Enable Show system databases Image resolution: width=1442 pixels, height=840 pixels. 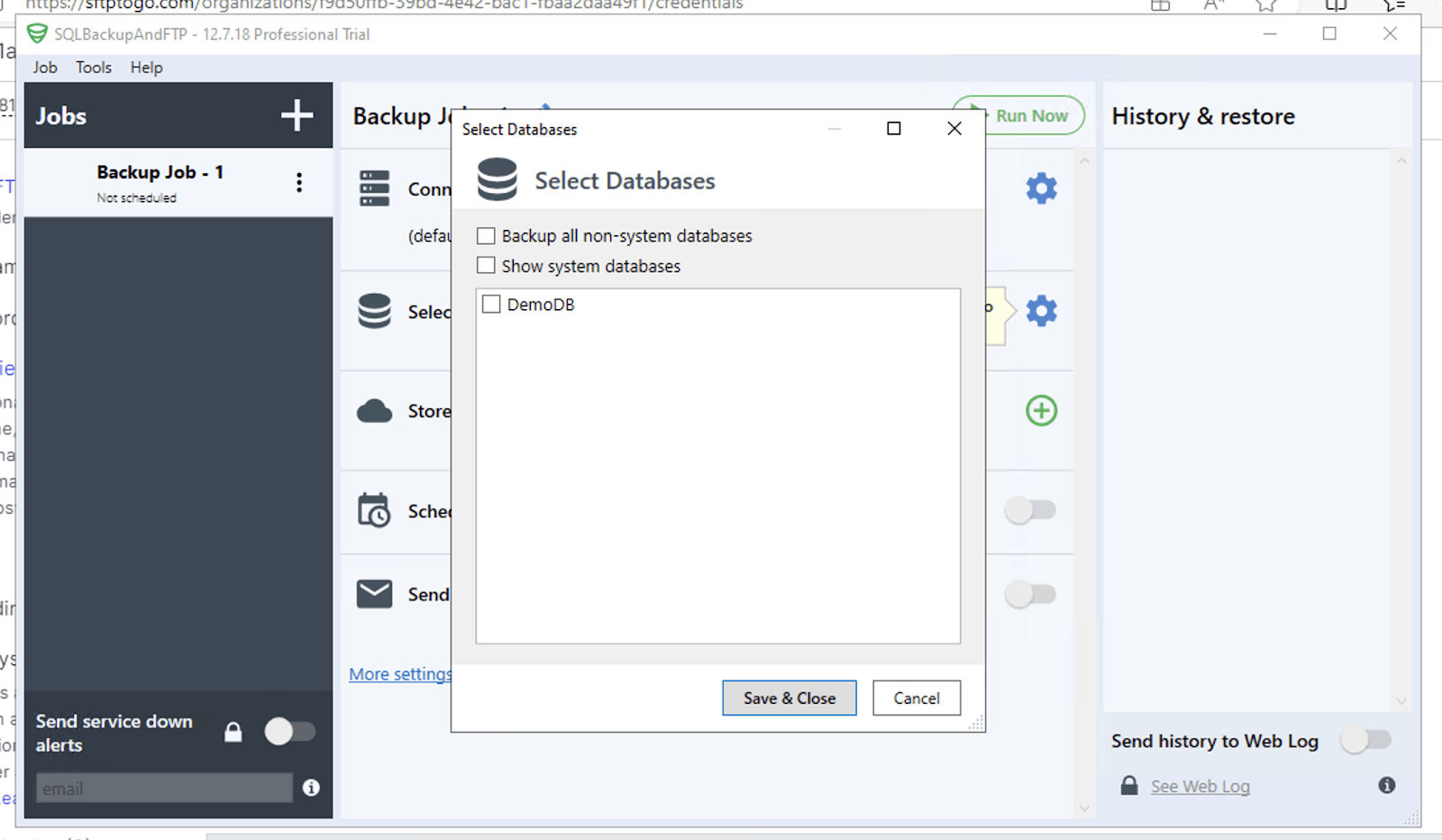pyautogui.click(x=486, y=265)
